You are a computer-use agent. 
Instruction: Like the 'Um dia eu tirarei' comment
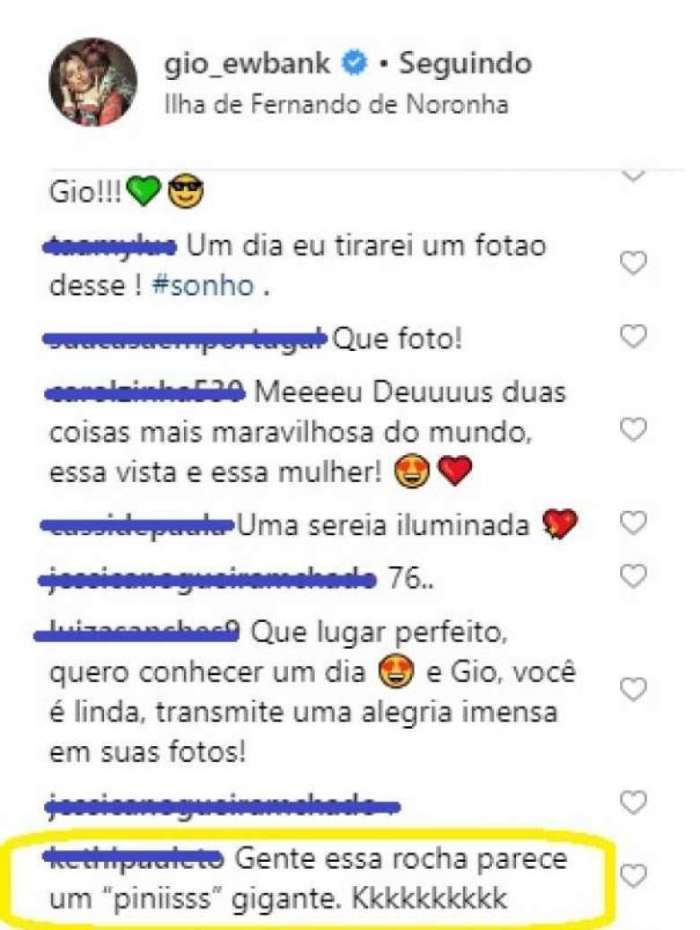pos(633,263)
